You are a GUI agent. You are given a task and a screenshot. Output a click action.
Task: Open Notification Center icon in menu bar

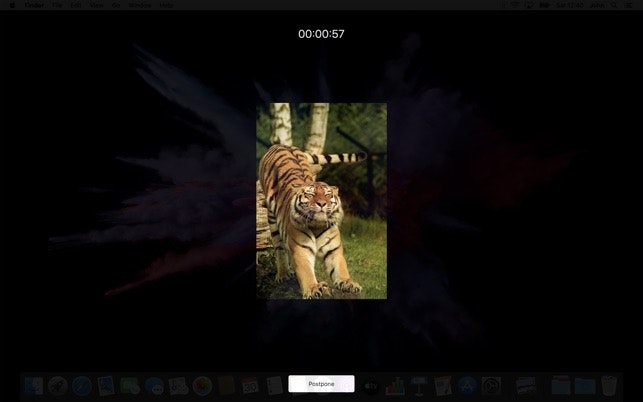pos(628,5)
